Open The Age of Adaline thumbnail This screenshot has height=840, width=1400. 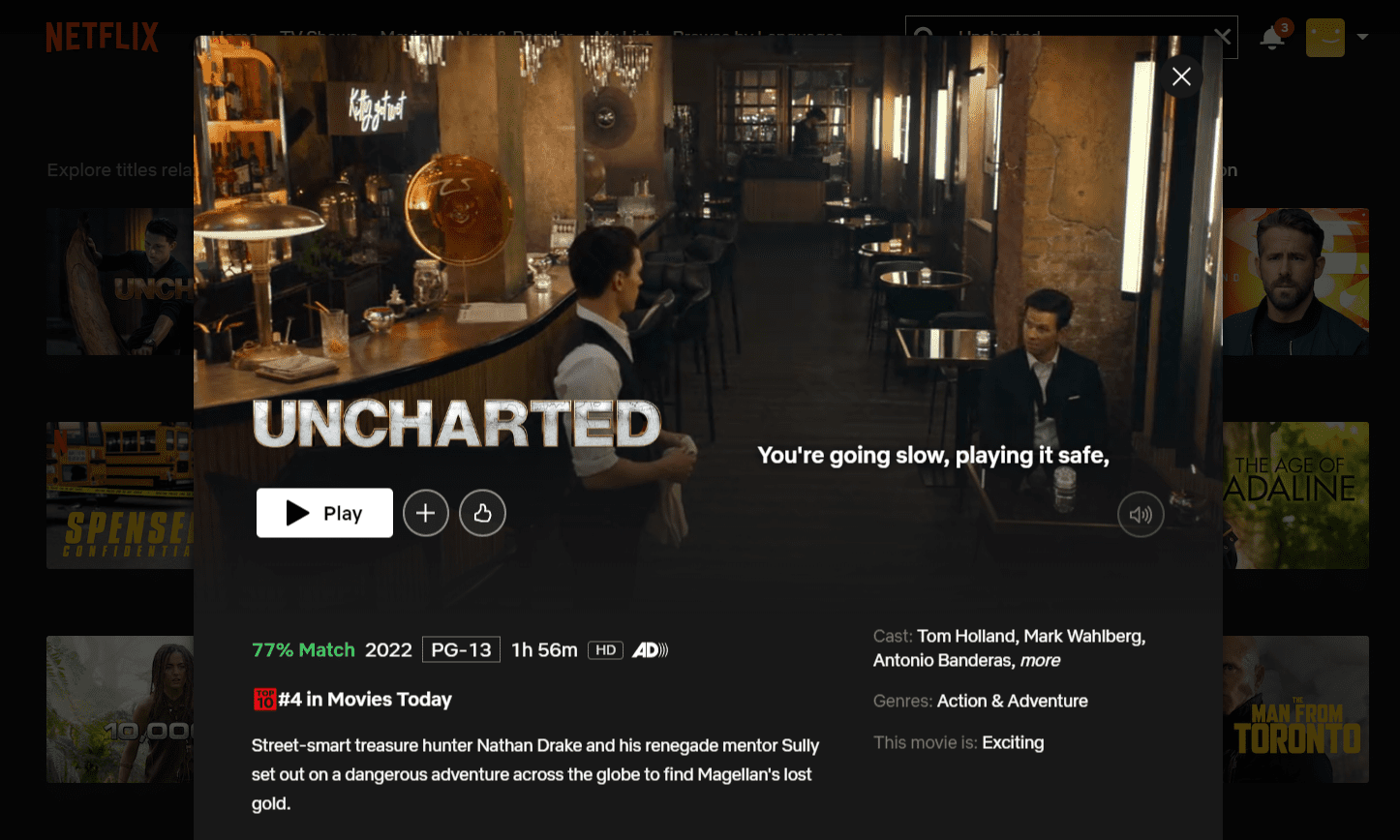1295,495
